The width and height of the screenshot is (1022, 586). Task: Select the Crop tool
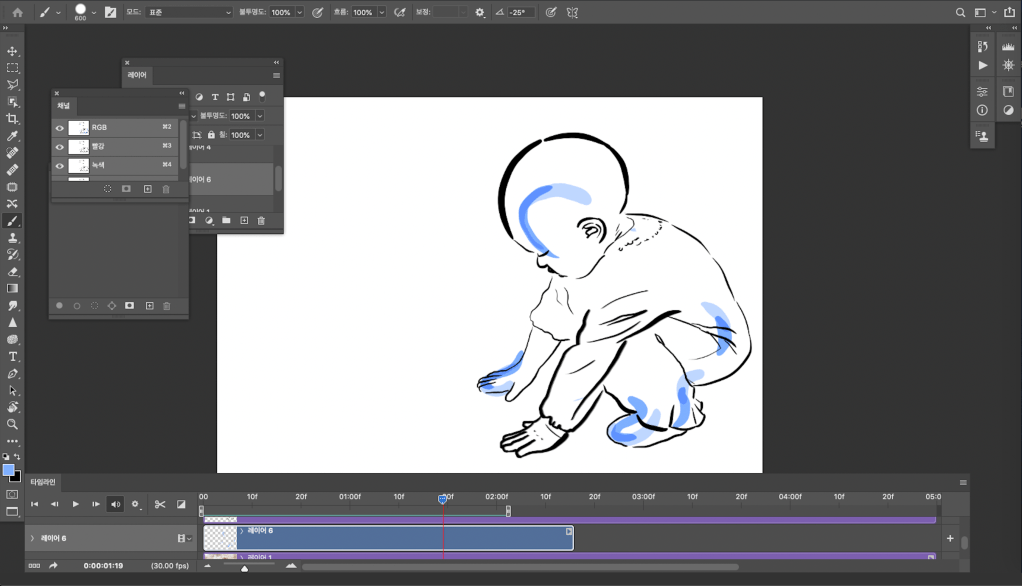[12, 119]
